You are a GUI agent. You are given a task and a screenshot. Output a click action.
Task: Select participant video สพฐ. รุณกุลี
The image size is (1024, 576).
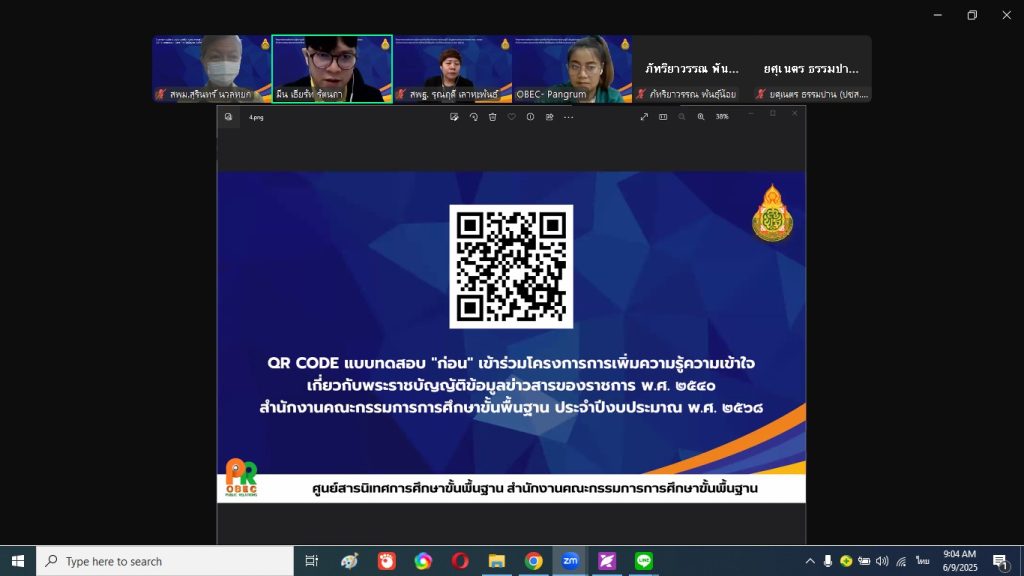[x=453, y=69]
